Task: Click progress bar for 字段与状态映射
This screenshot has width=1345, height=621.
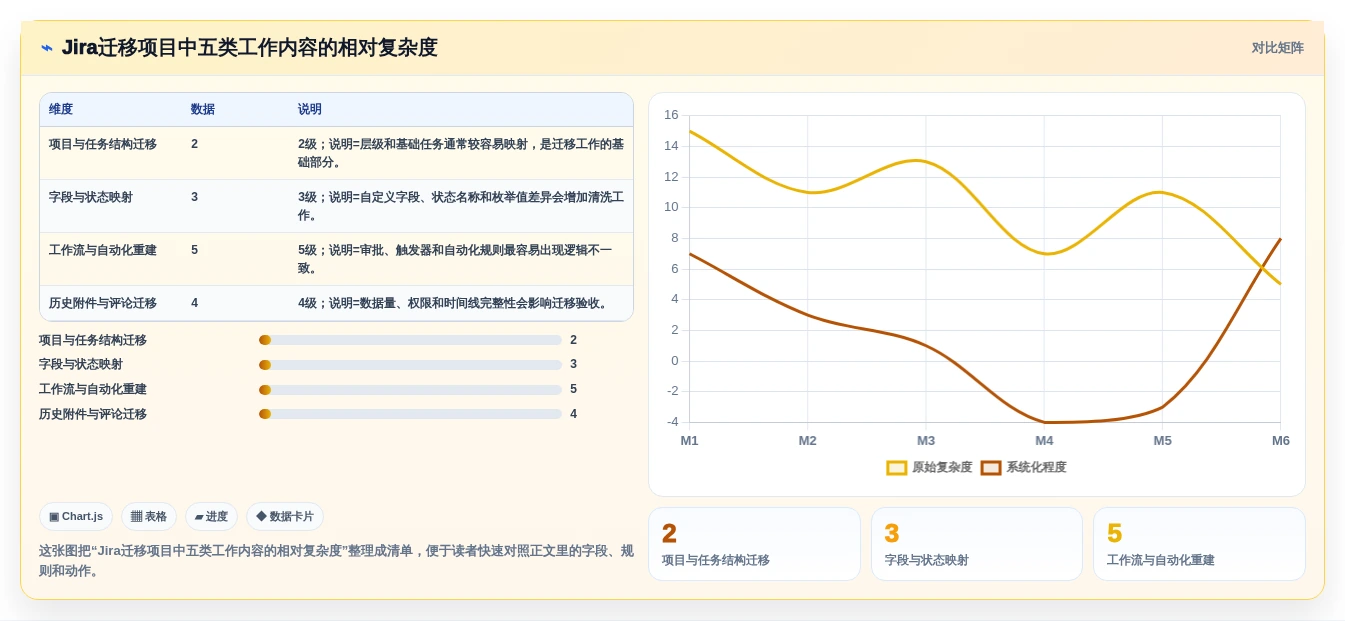Action: pos(410,365)
